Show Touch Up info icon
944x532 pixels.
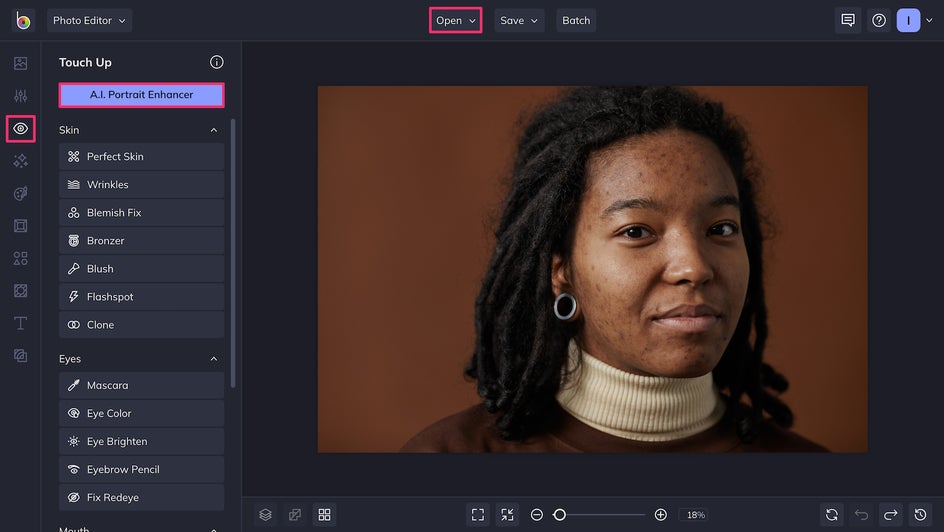click(x=217, y=62)
